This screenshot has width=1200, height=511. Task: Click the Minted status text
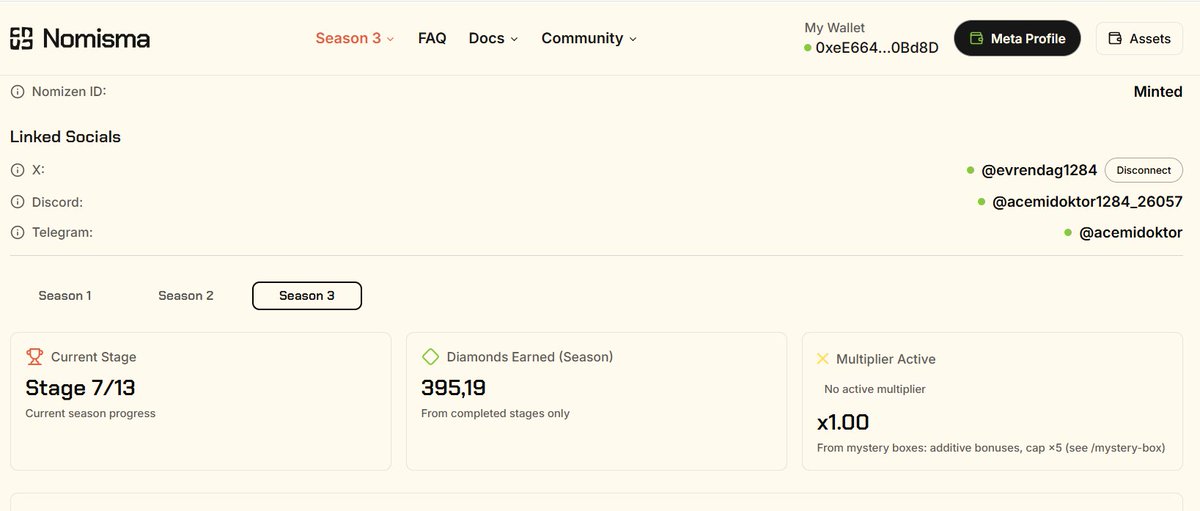1158,91
